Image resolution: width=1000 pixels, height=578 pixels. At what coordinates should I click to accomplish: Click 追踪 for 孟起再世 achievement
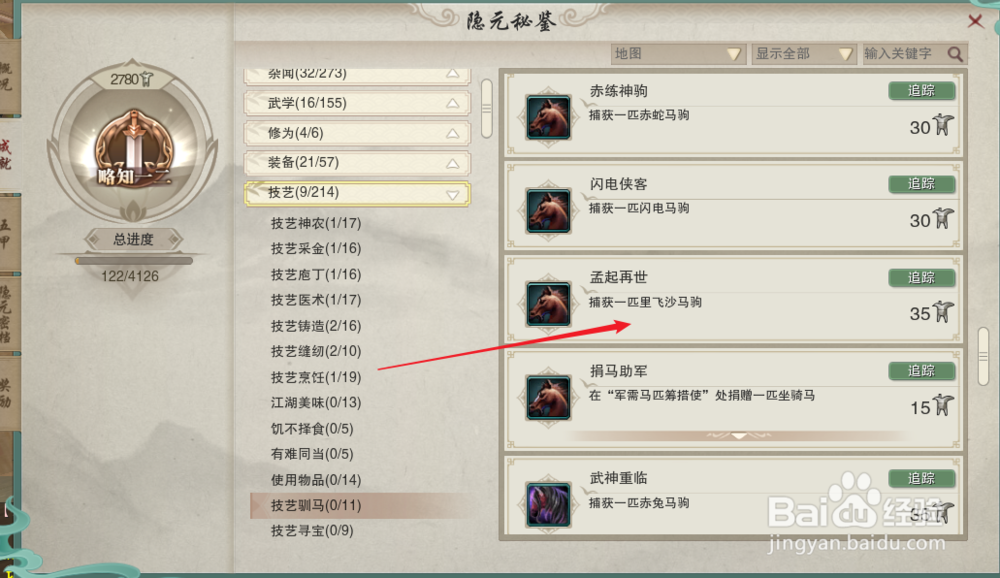tap(922, 278)
